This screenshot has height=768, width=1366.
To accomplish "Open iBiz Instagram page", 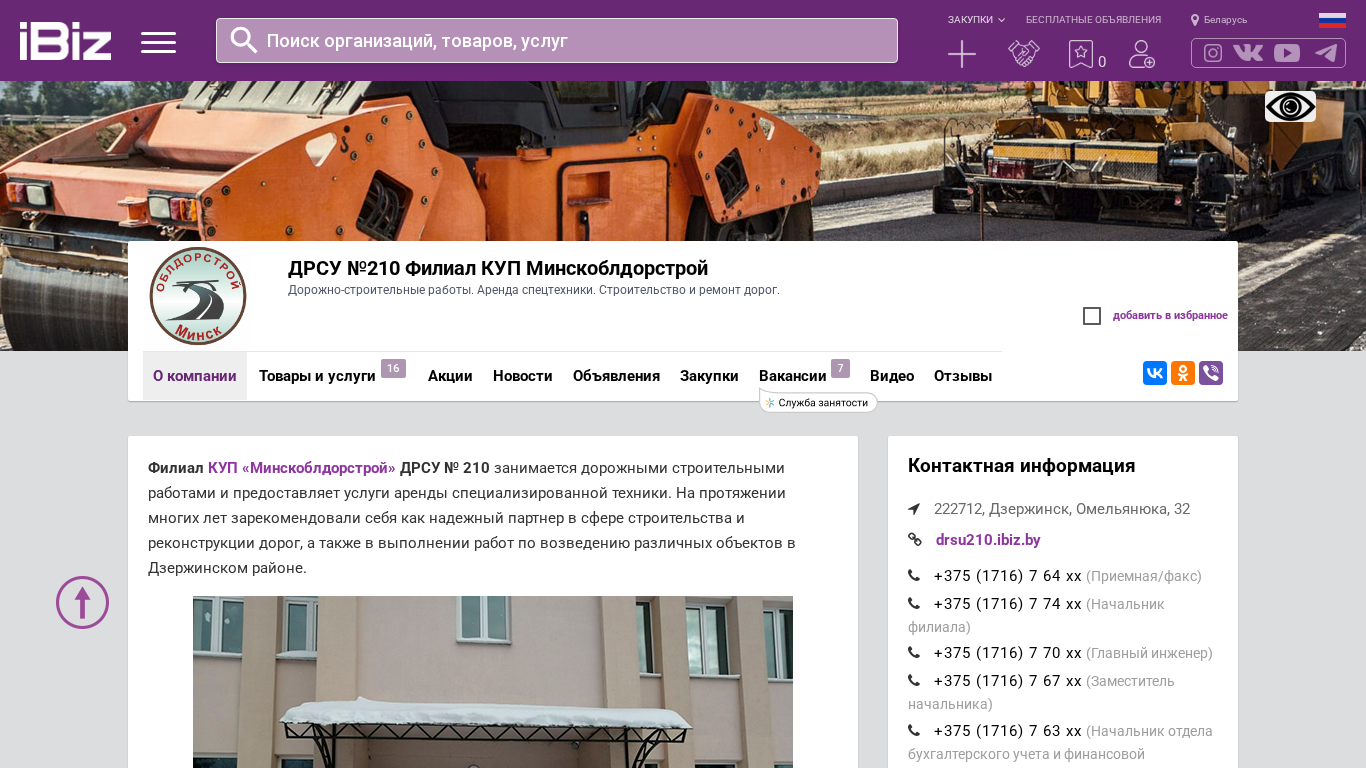I will (1213, 53).
